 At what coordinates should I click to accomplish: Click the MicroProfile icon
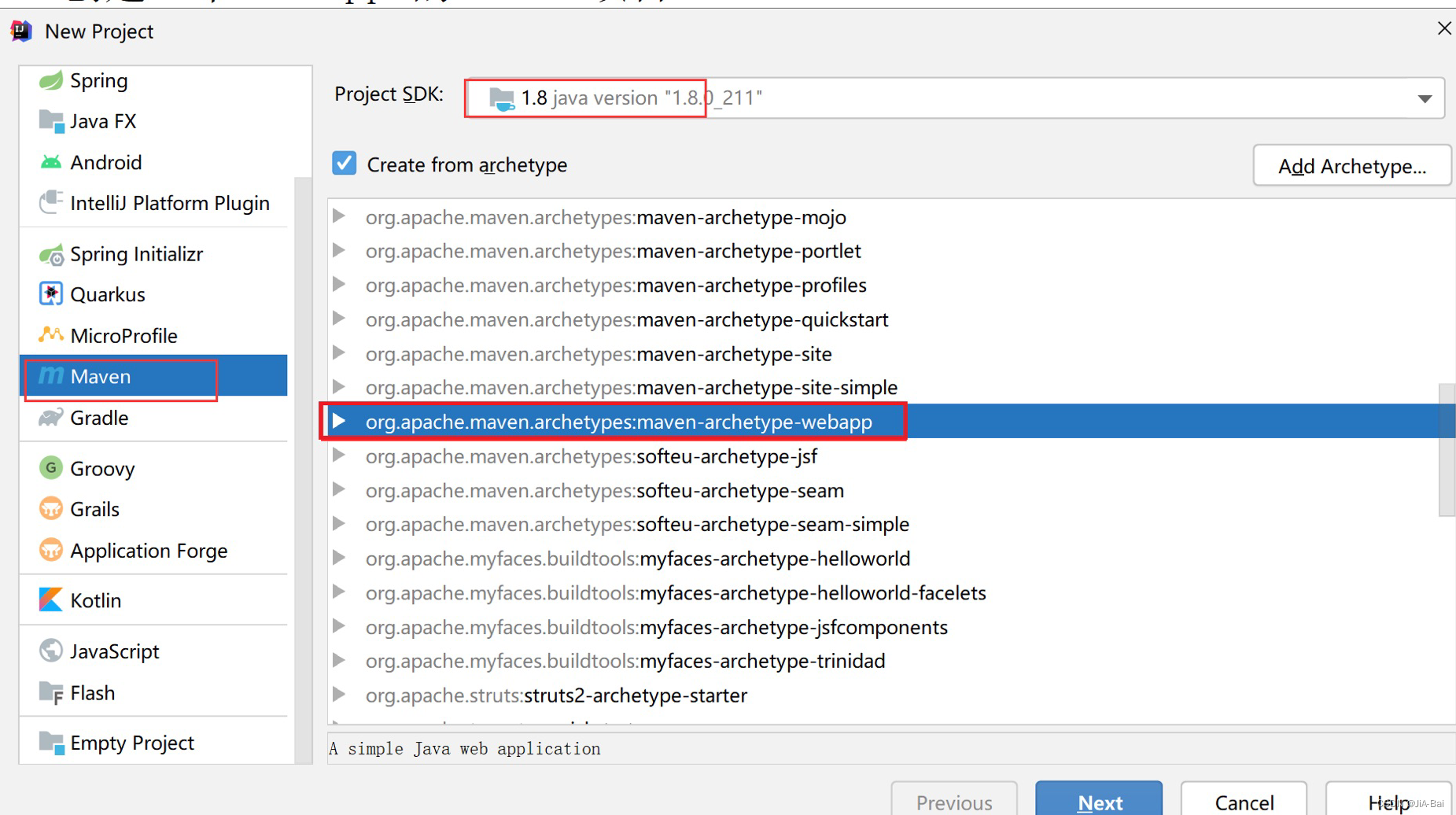click(51, 335)
